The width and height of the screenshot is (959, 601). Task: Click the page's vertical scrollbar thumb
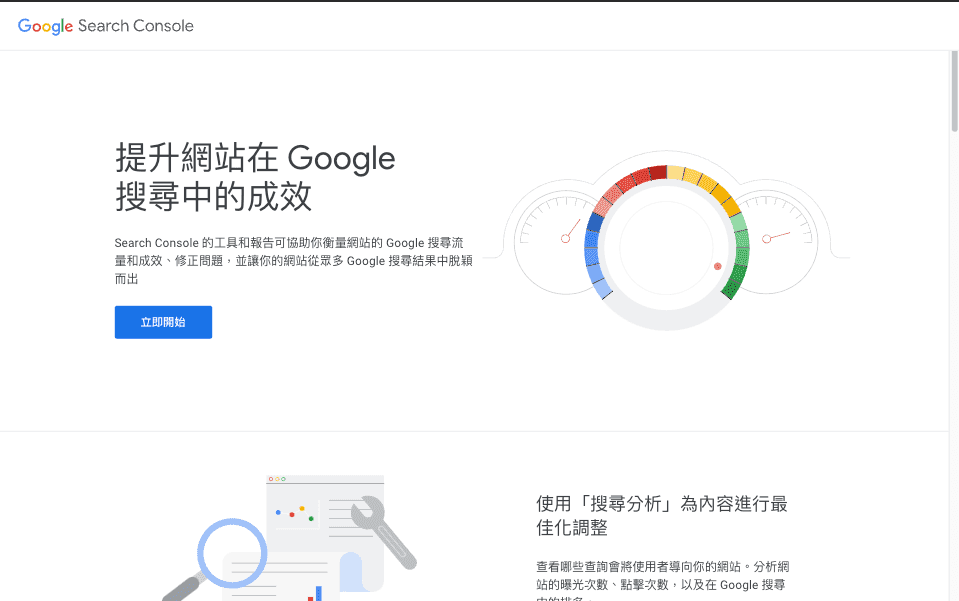(x=953, y=90)
